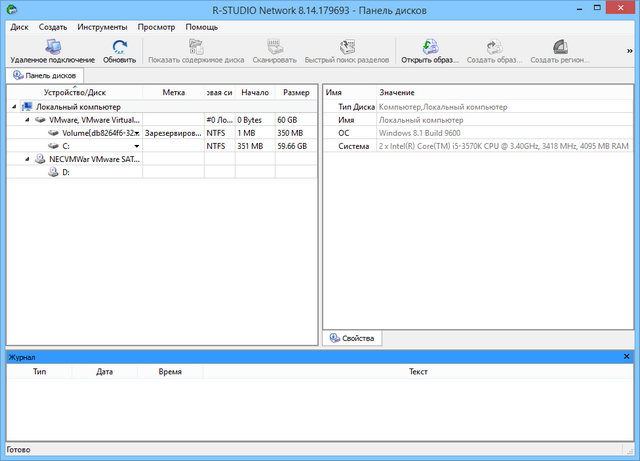Open the dropdown arrow next to C: drive
The image size is (640, 461).
(137, 146)
